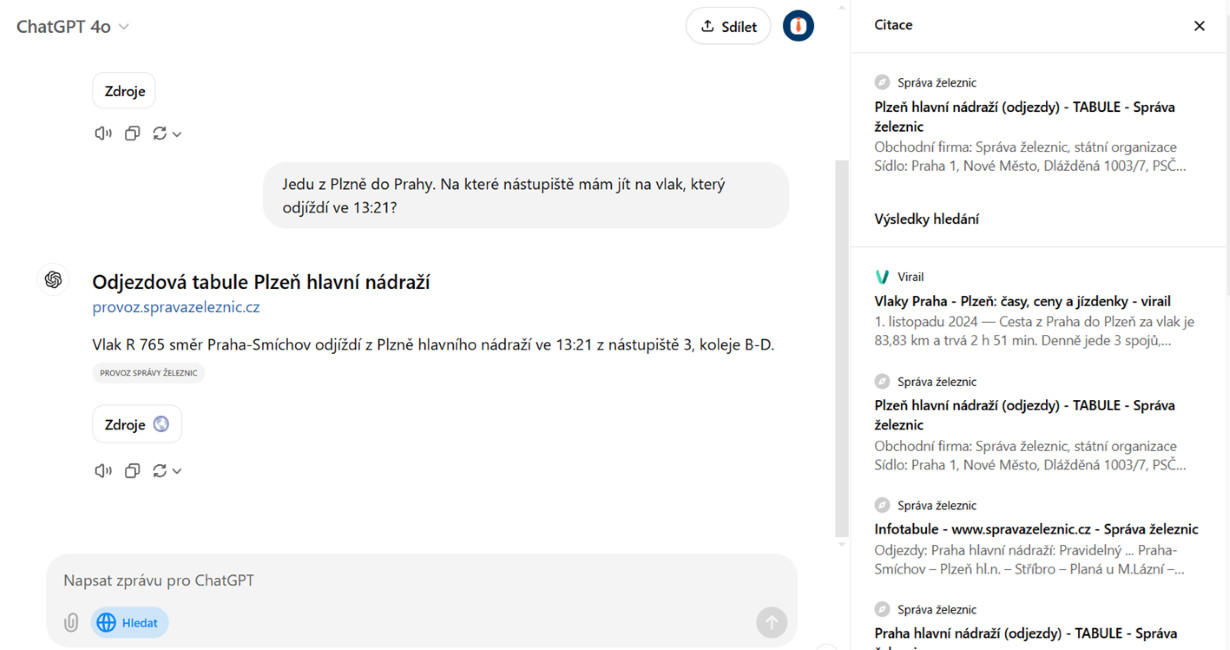Copy the answer about train R 765
The width and height of the screenshot is (1230, 650).
[x=132, y=470]
